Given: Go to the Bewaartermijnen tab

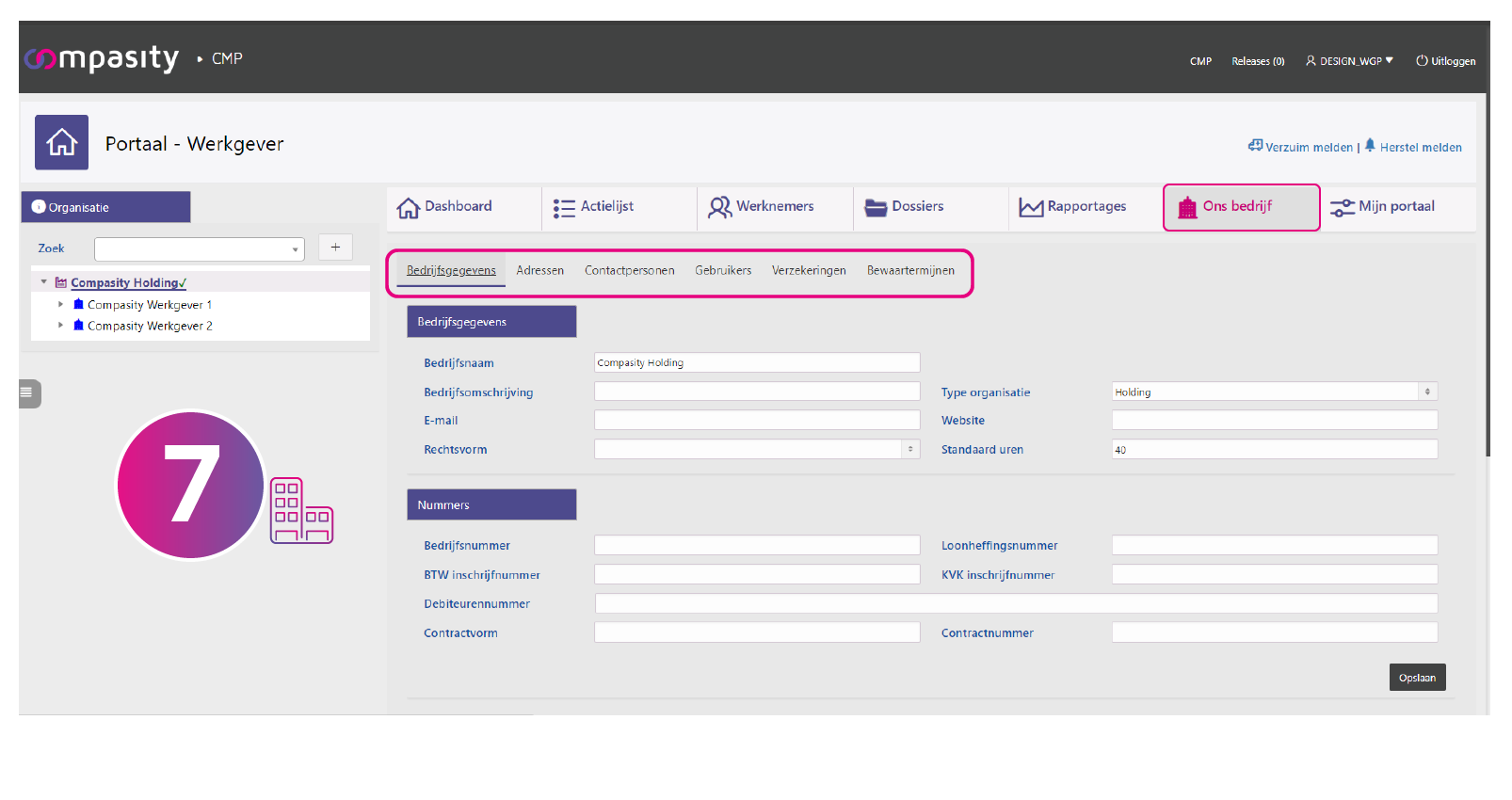Looking at the screenshot, I should click(x=910, y=270).
